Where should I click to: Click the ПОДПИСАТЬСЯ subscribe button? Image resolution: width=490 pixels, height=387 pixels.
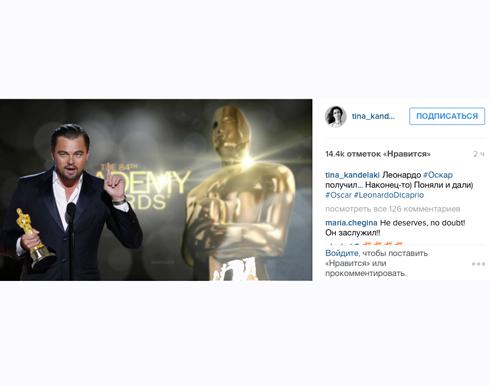[x=447, y=116]
